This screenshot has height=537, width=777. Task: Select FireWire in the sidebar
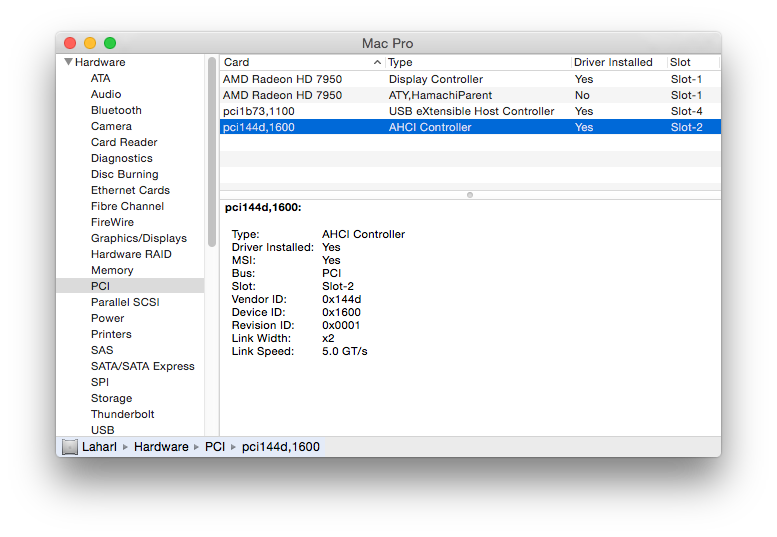pyautogui.click(x=112, y=222)
